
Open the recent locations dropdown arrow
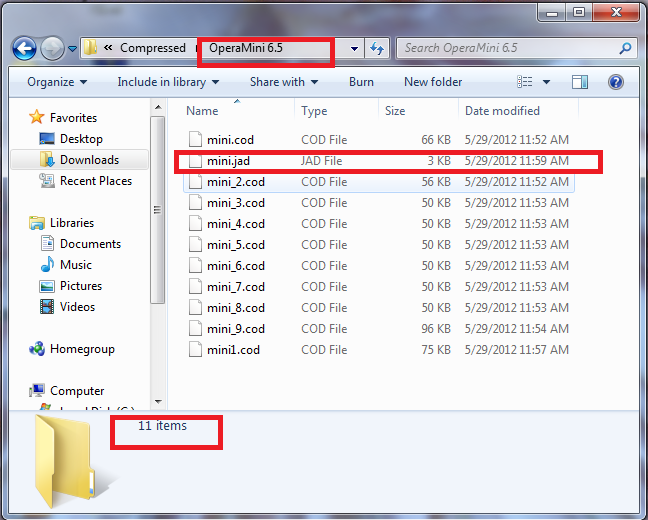72,49
